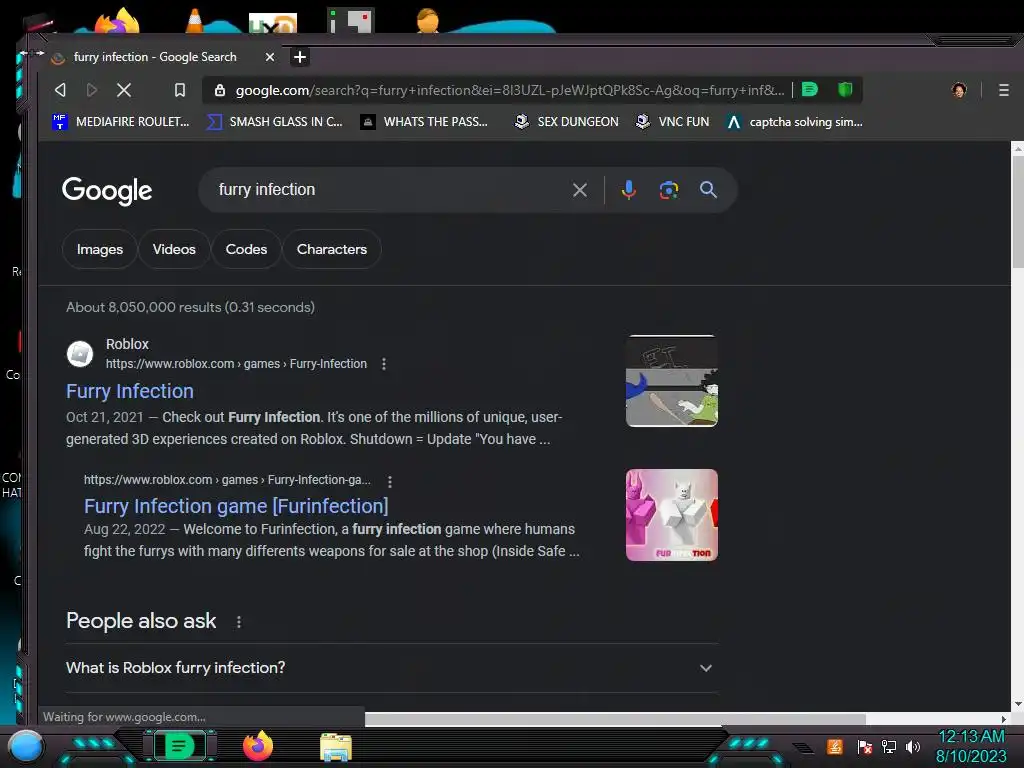Click the pink Furinfection thumbnail
The image size is (1024, 768).
pos(671,515)
